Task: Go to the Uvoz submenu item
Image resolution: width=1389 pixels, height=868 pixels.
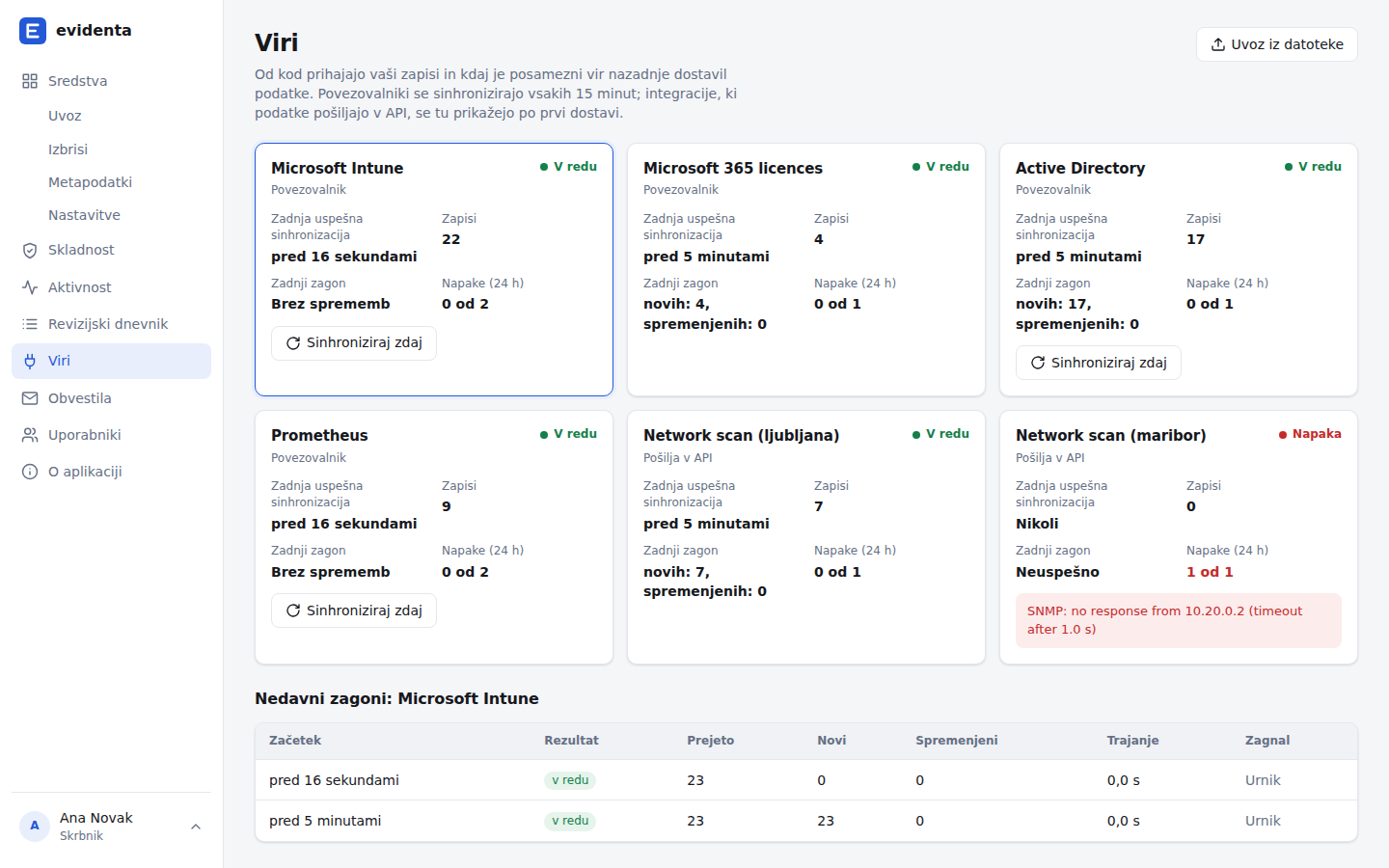Action: [111, 116]
